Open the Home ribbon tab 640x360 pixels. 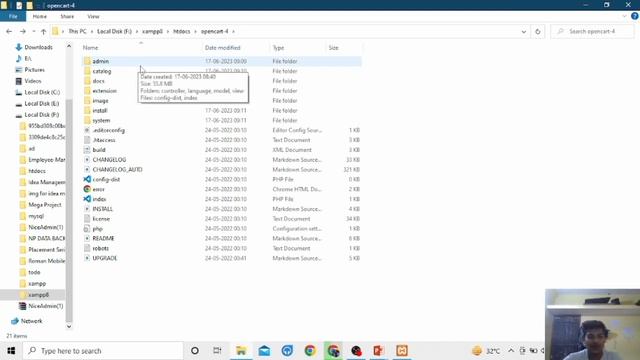[40, 16]
